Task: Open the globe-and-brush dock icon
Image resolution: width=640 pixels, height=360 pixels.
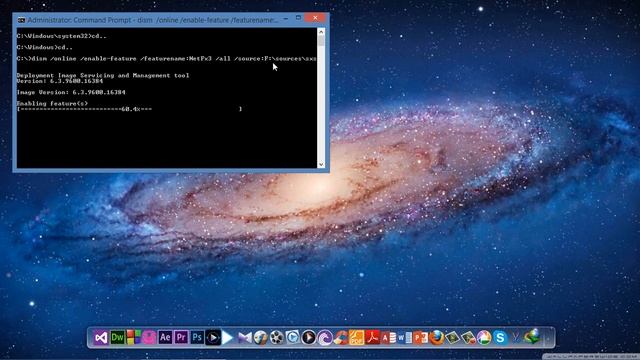Action: pyautogui.click(x=260, y=338)
